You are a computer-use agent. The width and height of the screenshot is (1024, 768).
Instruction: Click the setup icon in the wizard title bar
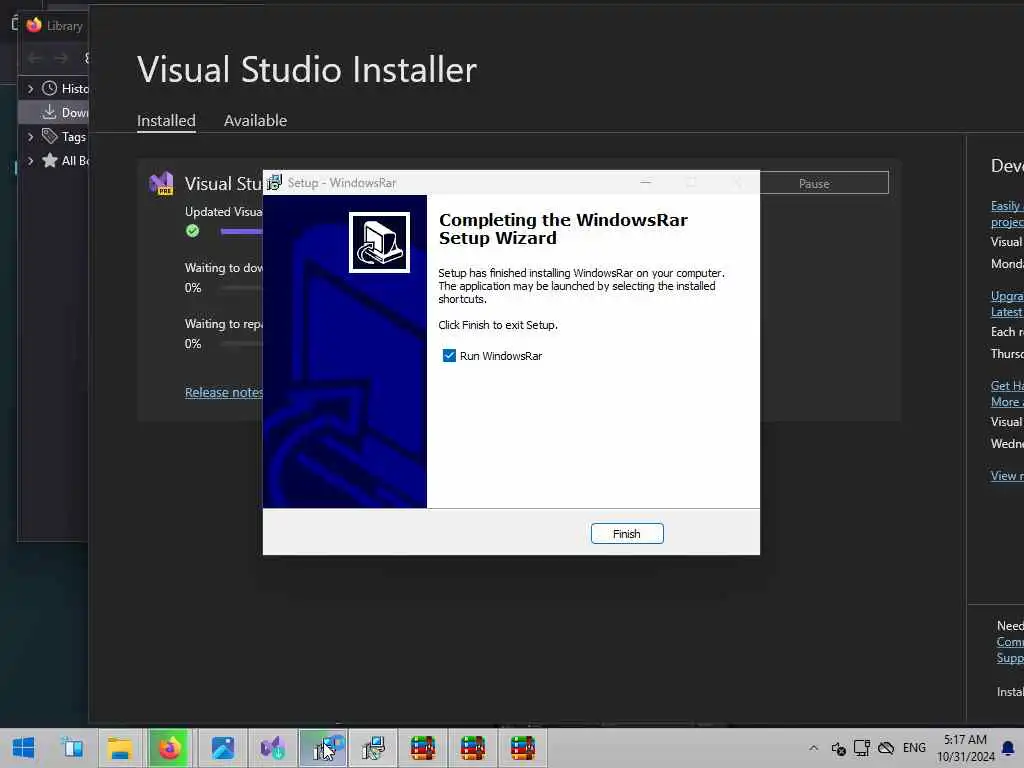(274, 183)
